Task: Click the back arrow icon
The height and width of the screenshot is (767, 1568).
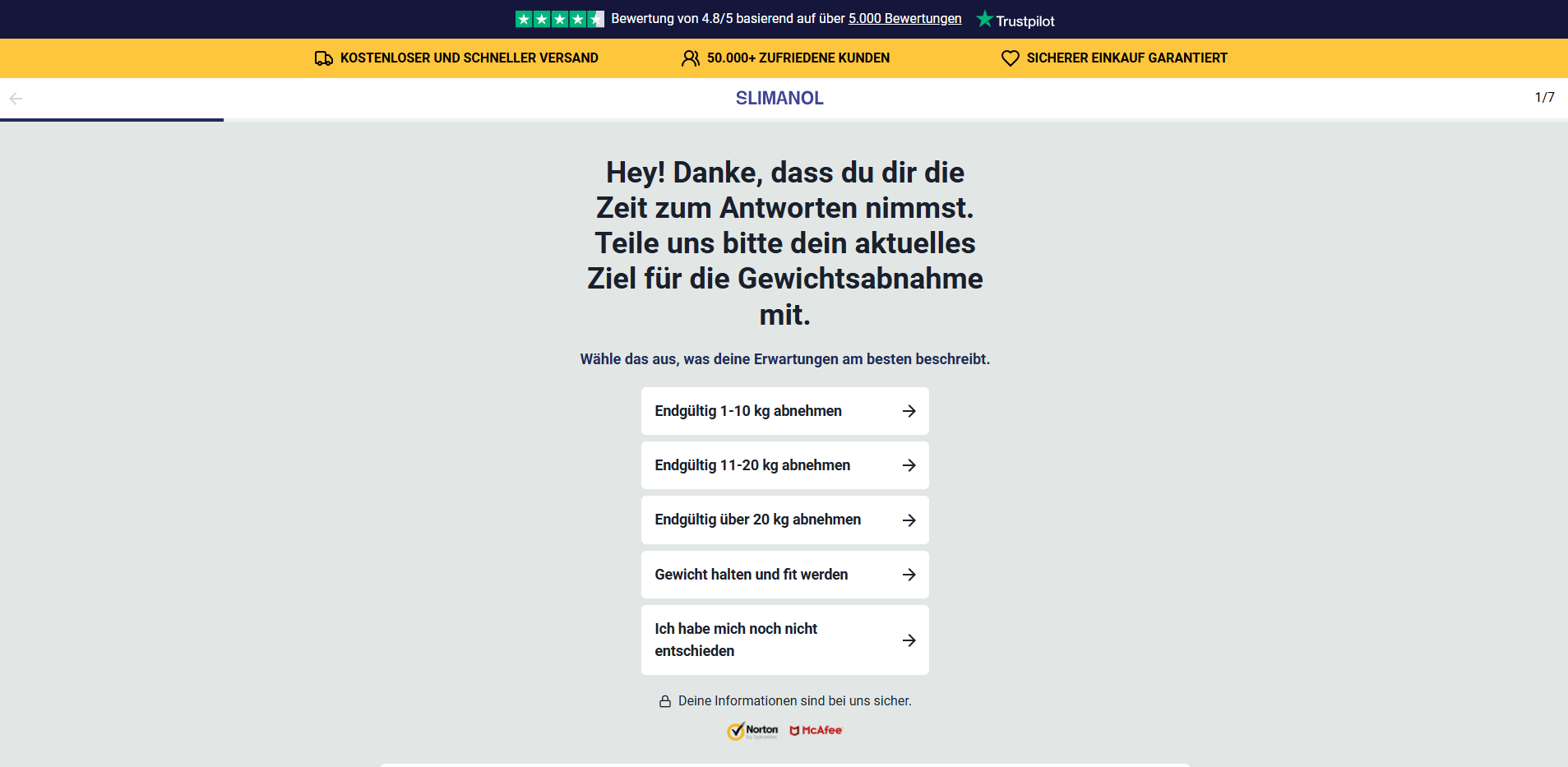Action: (x=16, y=99)
